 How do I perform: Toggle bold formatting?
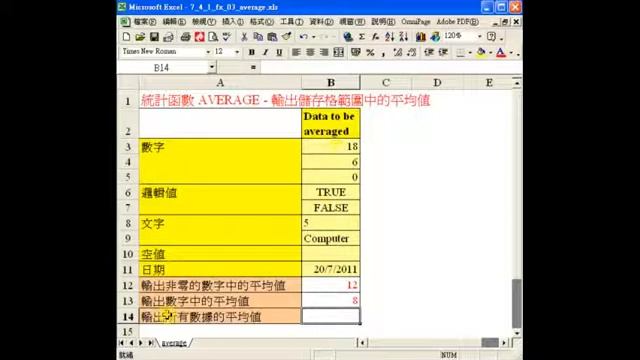pyautogui.click(x=252, y=52)
